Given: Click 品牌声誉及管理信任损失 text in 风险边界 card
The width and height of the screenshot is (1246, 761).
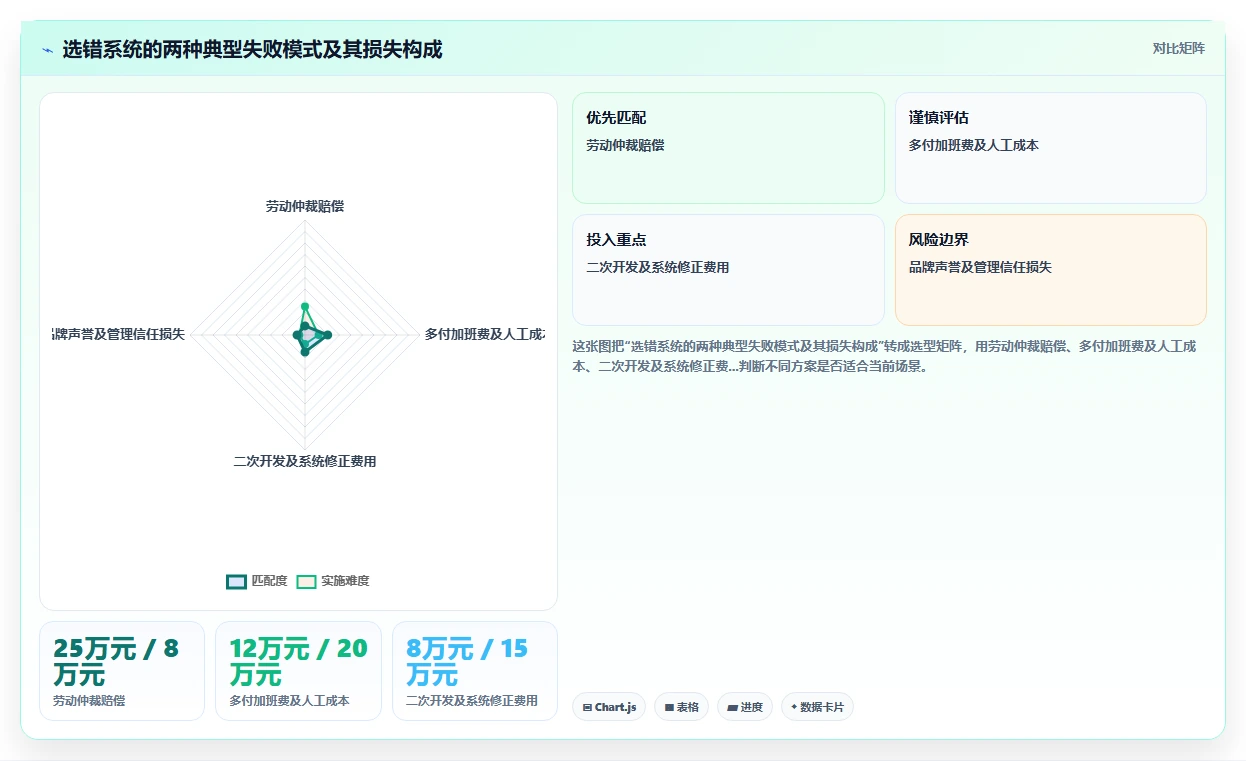Looking at the screenshot, I should pos(980,267).
